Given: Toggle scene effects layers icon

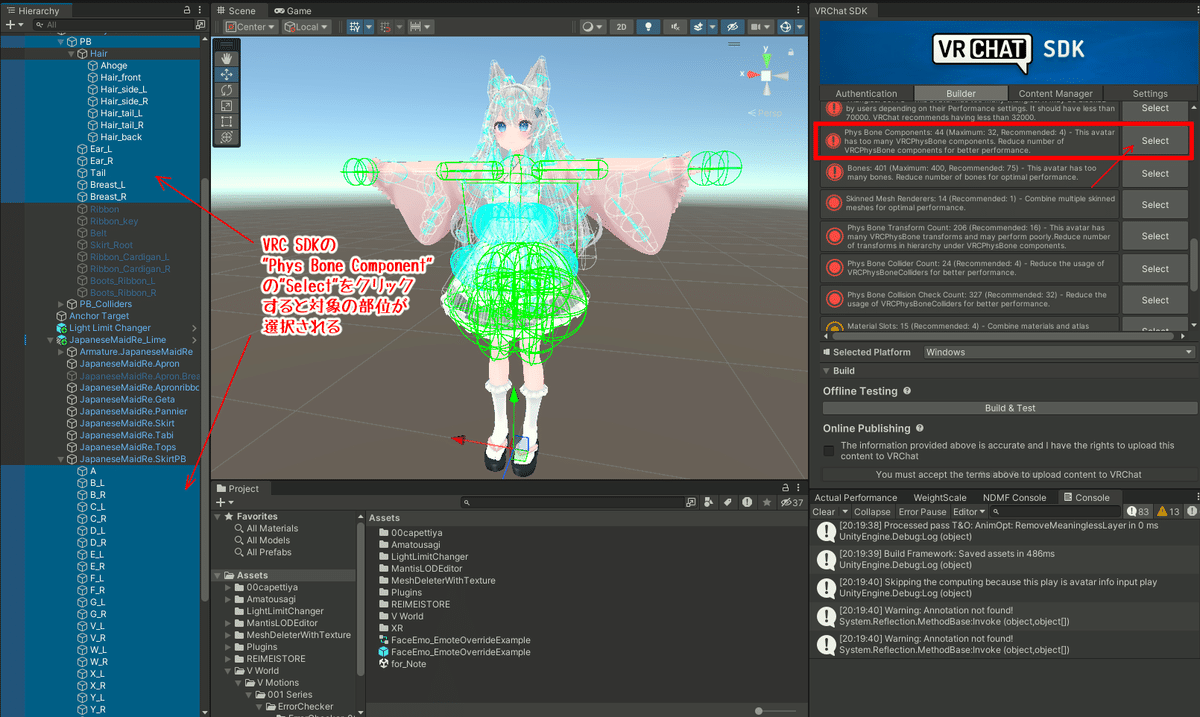Looking at the screenshot, I should 700,27.
